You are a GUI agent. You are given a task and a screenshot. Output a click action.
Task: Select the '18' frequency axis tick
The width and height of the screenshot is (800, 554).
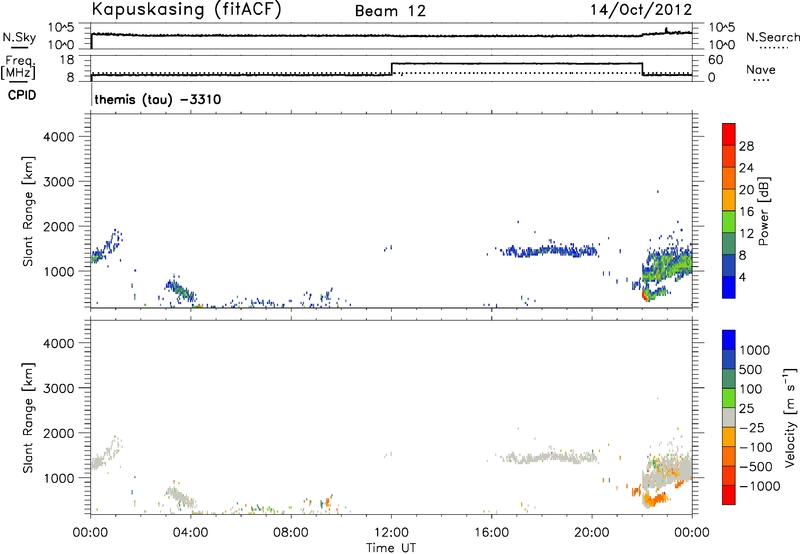click(x=67, y=60)
